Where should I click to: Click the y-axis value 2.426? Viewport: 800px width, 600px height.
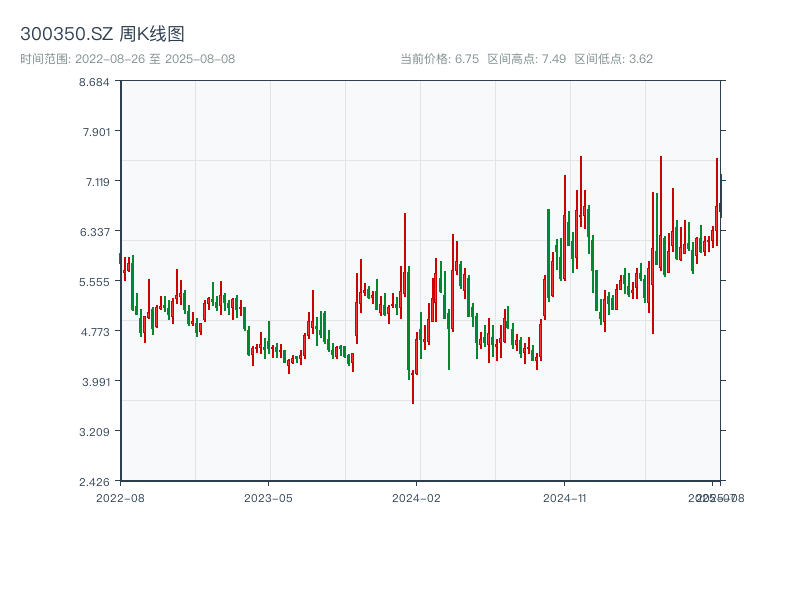tap(94, 482)
